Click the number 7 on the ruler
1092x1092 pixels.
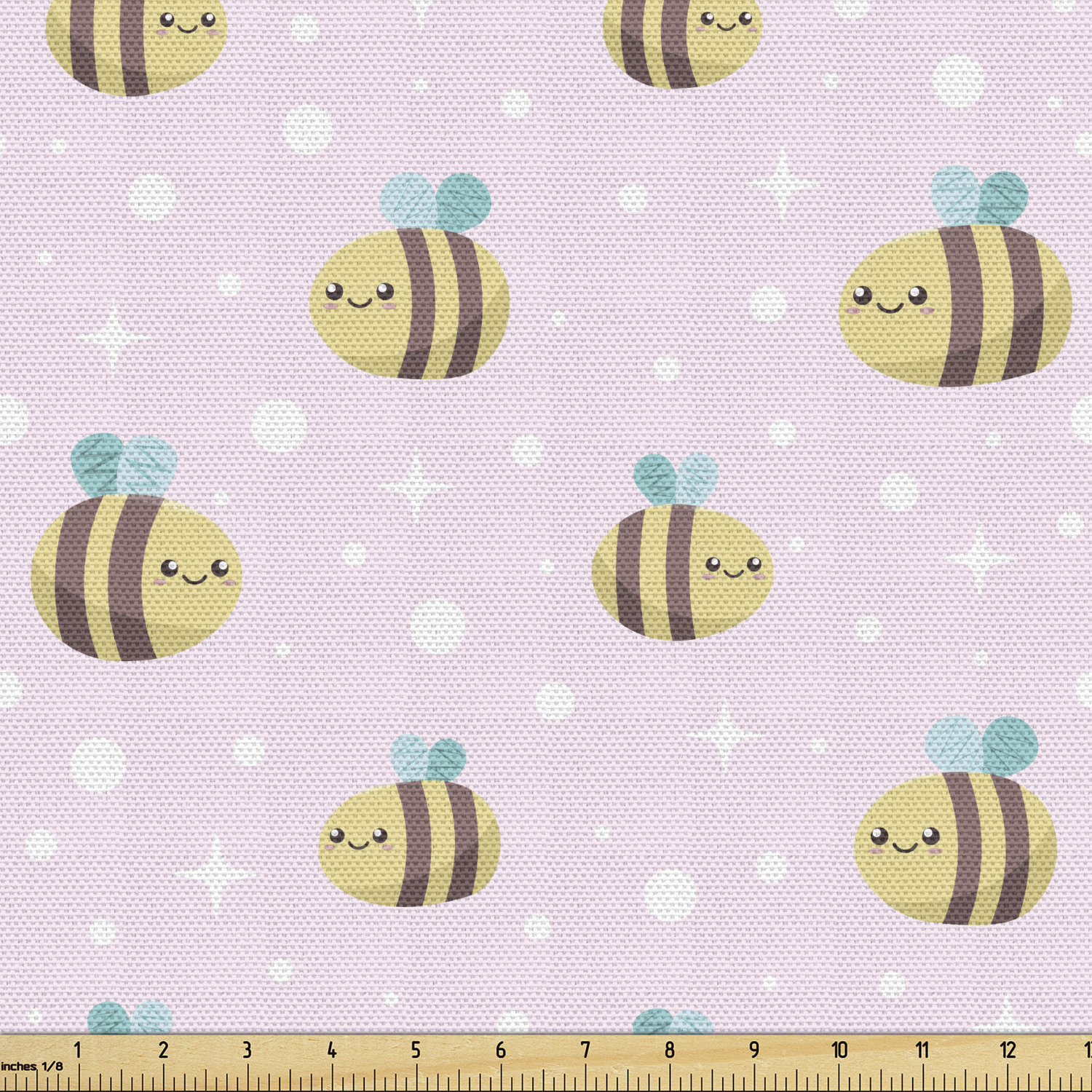point(585,1050)
